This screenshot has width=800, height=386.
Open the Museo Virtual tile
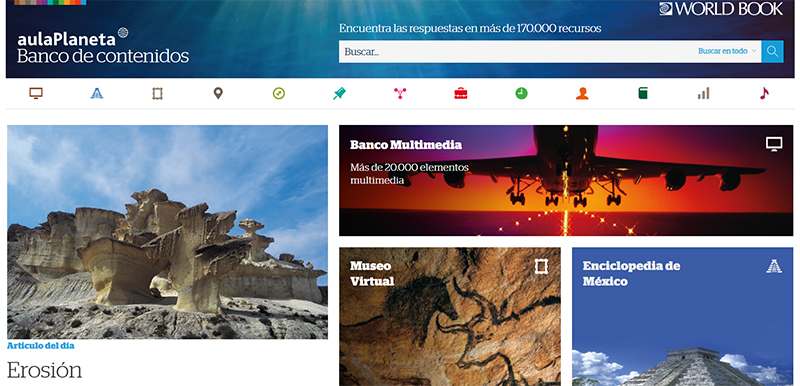pos(450,317)
